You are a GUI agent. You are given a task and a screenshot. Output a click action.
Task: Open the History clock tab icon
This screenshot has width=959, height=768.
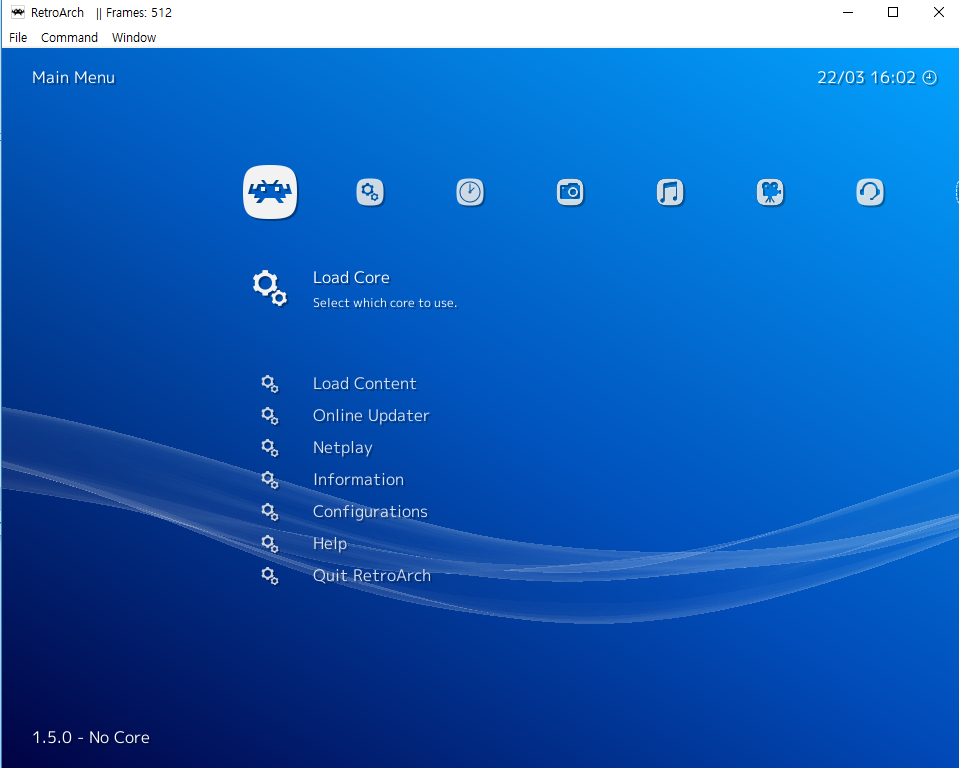click(x=470, y=192)
